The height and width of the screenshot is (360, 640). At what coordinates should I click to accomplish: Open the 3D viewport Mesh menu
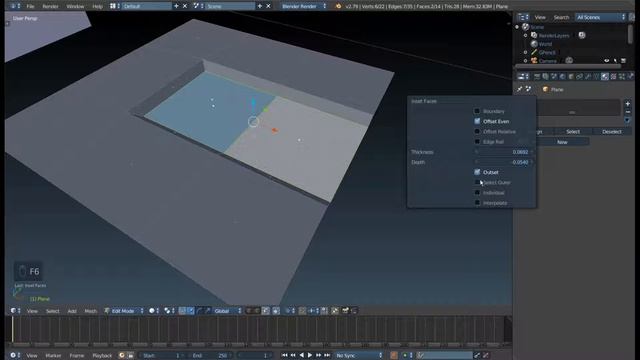(90, 311)
